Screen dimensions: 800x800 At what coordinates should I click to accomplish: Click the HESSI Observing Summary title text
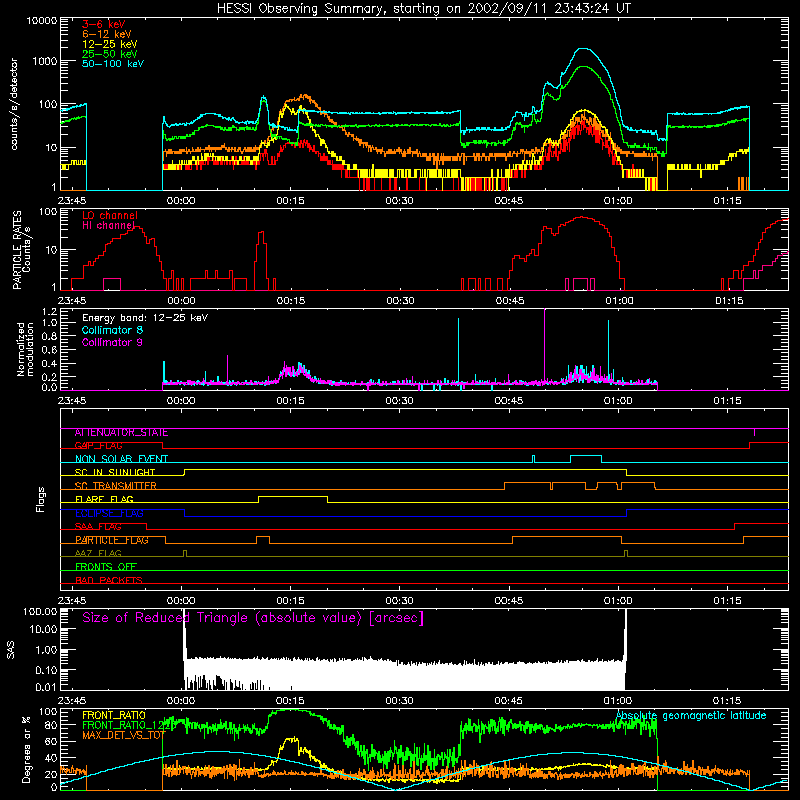coord(423,9)
